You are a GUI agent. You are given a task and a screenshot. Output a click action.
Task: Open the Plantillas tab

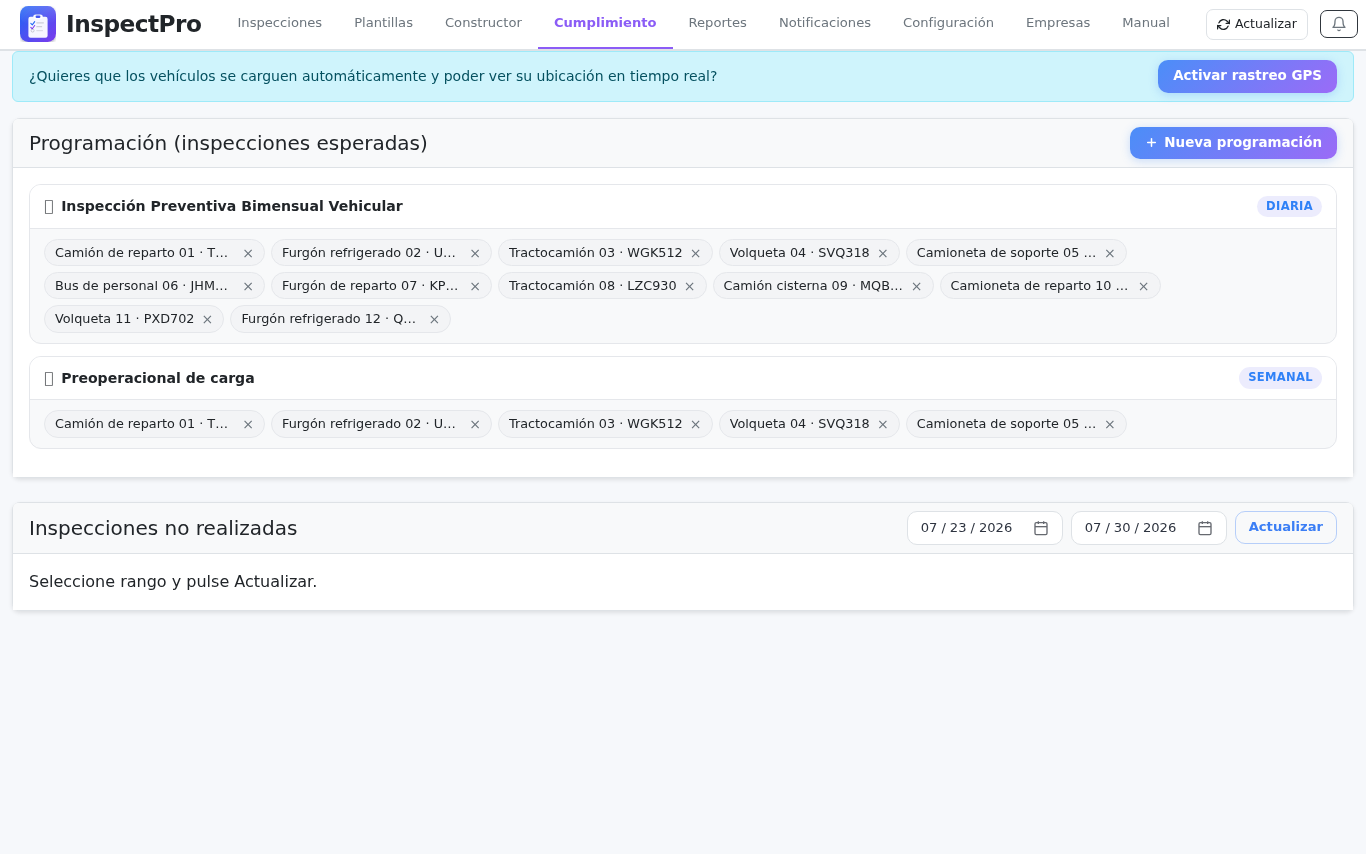(384, 23)
